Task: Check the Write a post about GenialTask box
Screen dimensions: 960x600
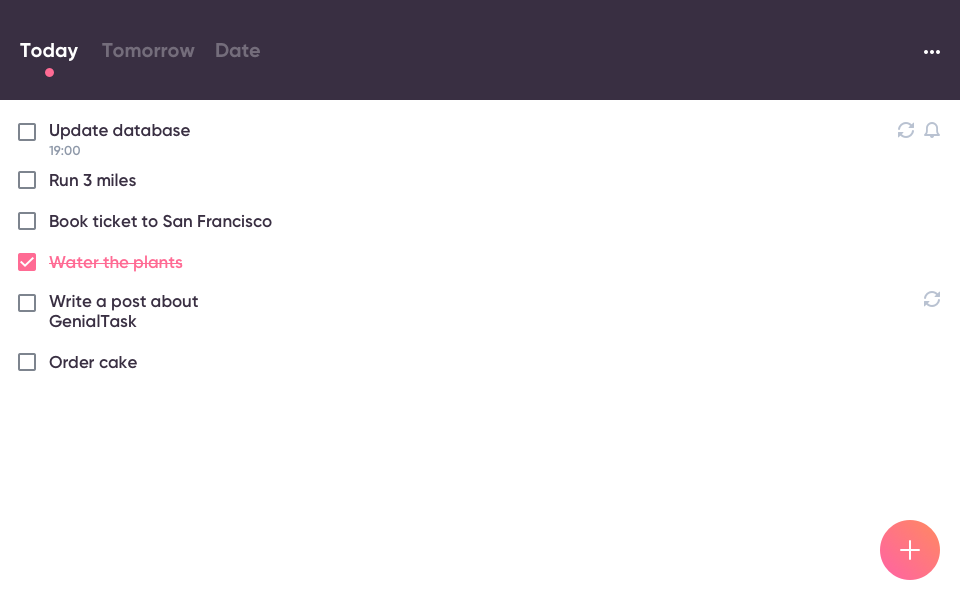Action: 27,303
